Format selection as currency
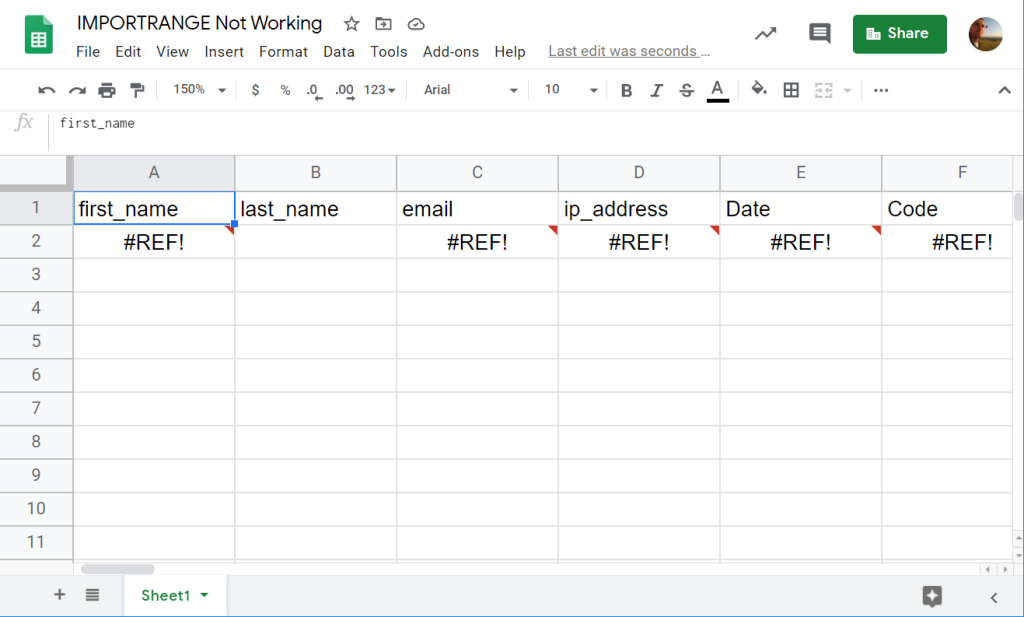Viewport: 1024px width, 617px height. tap(254, 89)
